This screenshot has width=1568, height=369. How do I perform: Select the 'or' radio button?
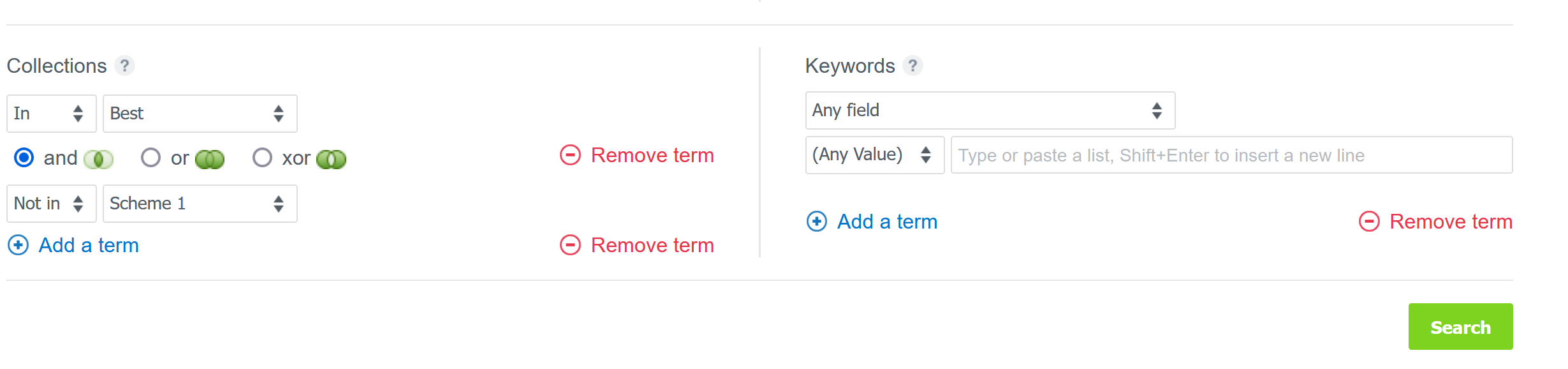click(x=150, y=158)
